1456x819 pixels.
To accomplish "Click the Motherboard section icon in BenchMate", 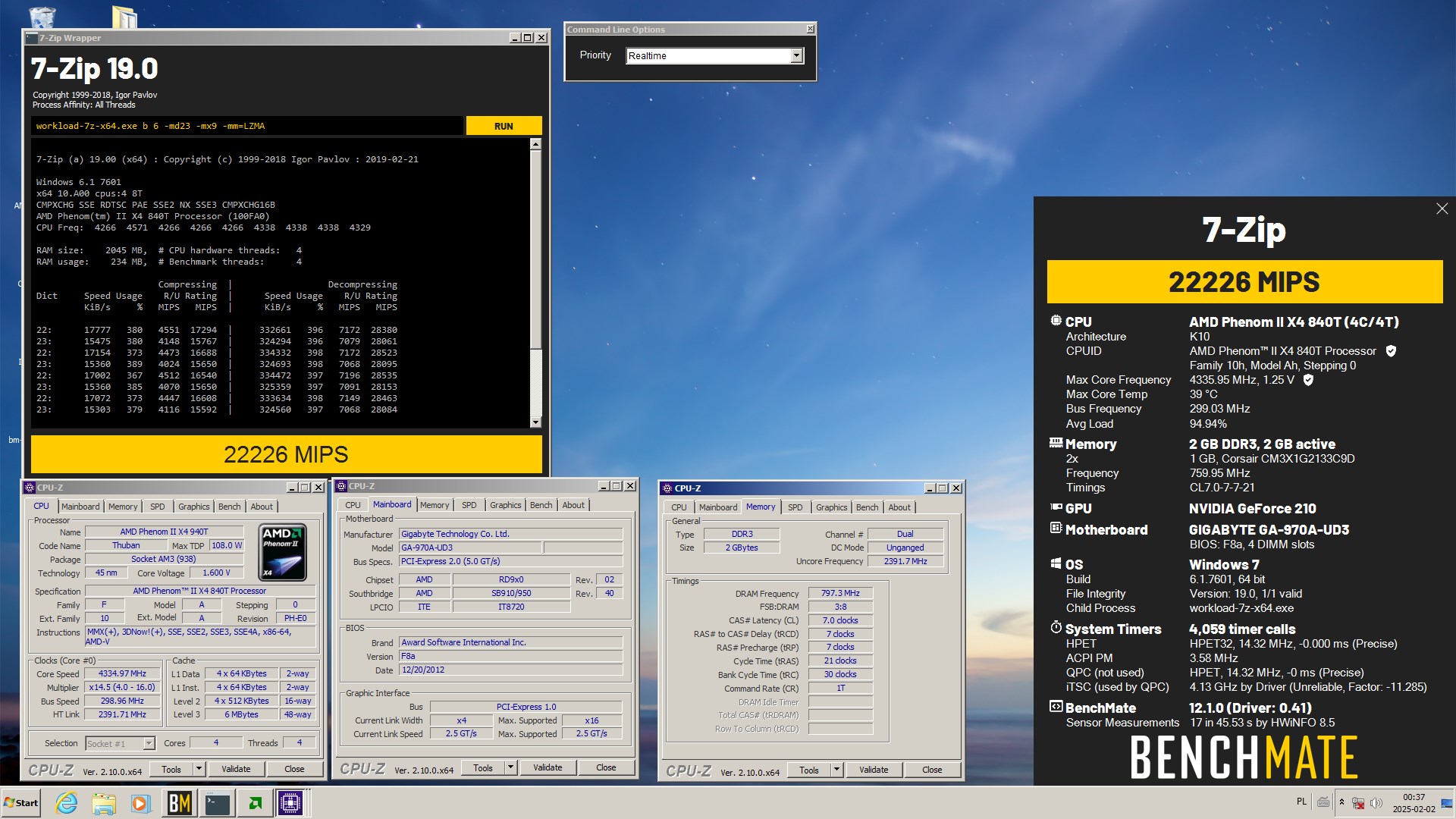I will [x=1056, y=528].
